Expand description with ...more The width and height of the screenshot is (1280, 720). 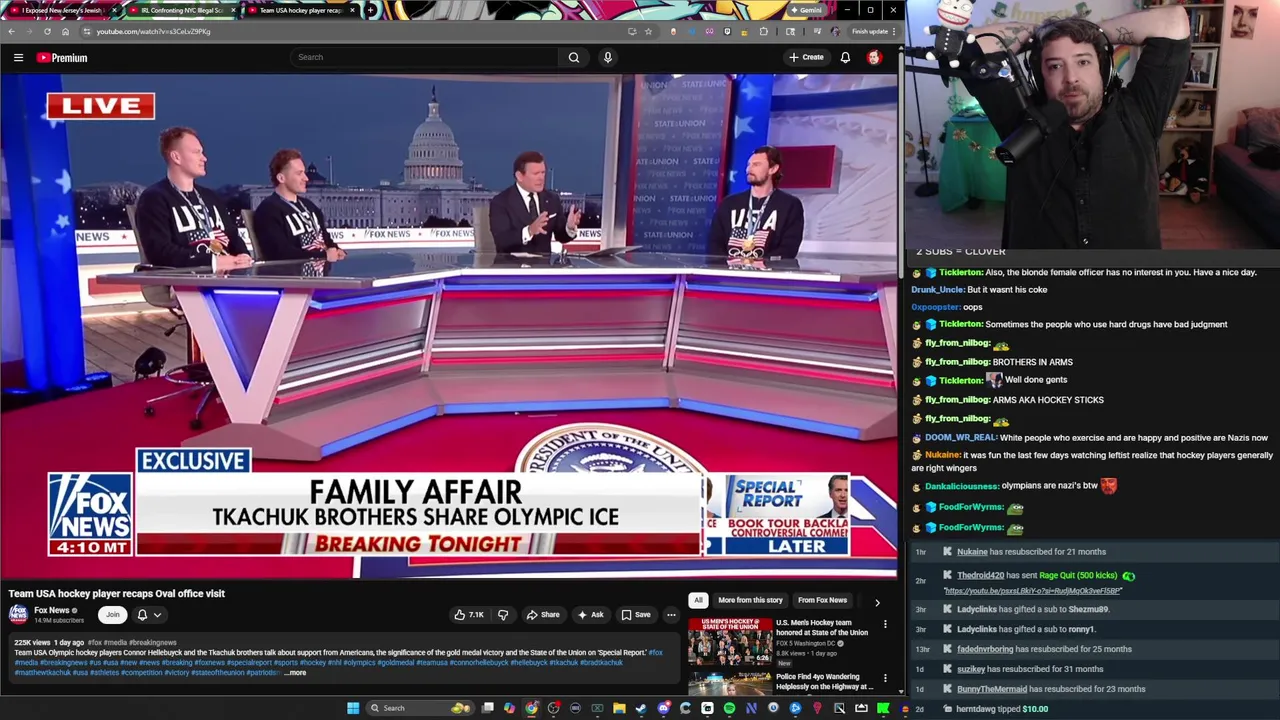click(x=295, y=673)
